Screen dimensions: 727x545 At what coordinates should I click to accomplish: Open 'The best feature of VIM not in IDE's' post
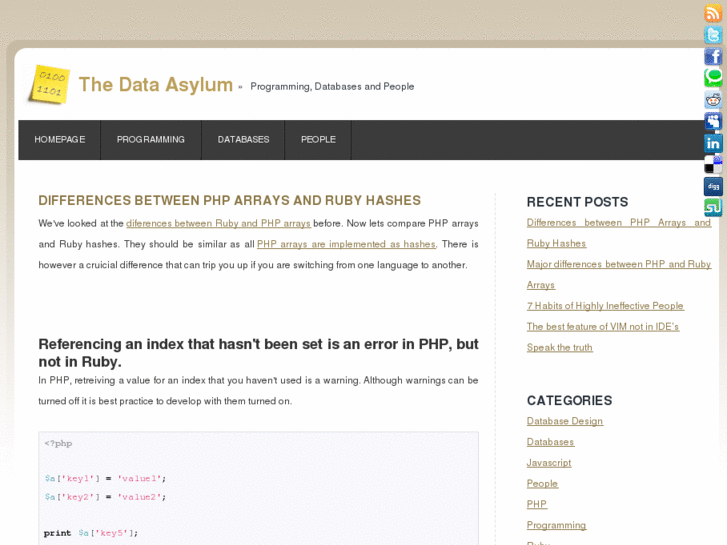pyautogui.click(x=603, y=327)
